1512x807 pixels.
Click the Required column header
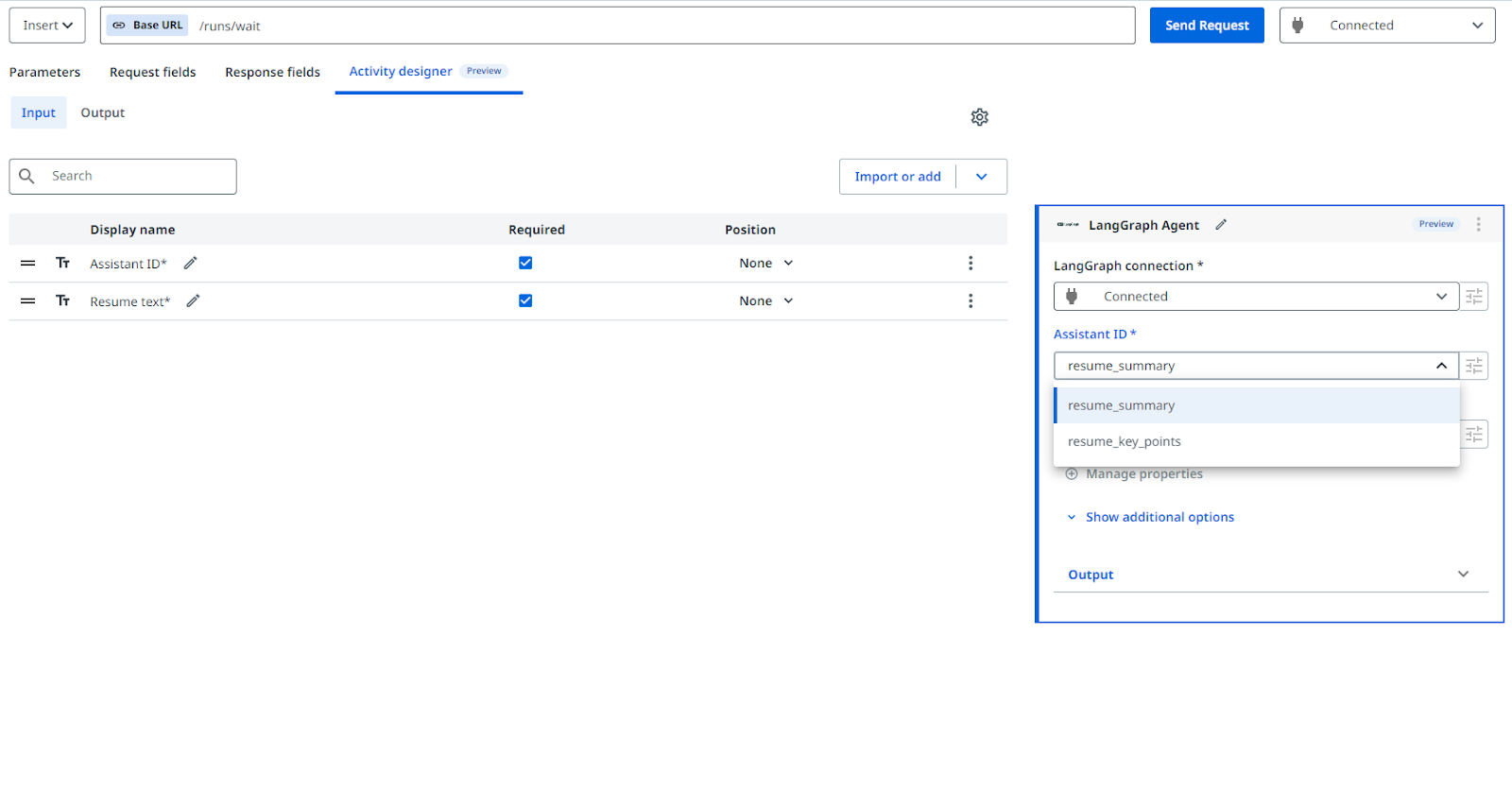537,230
